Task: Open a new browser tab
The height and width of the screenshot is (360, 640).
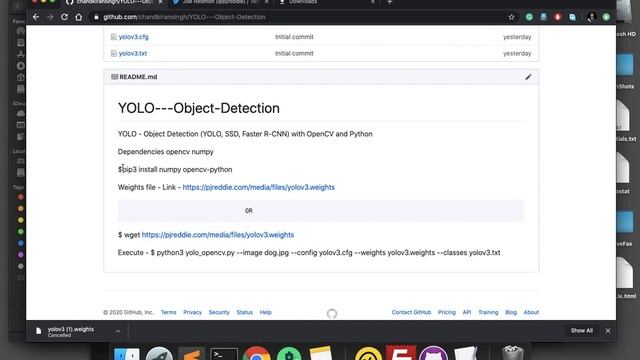Action: coord(389,2)
